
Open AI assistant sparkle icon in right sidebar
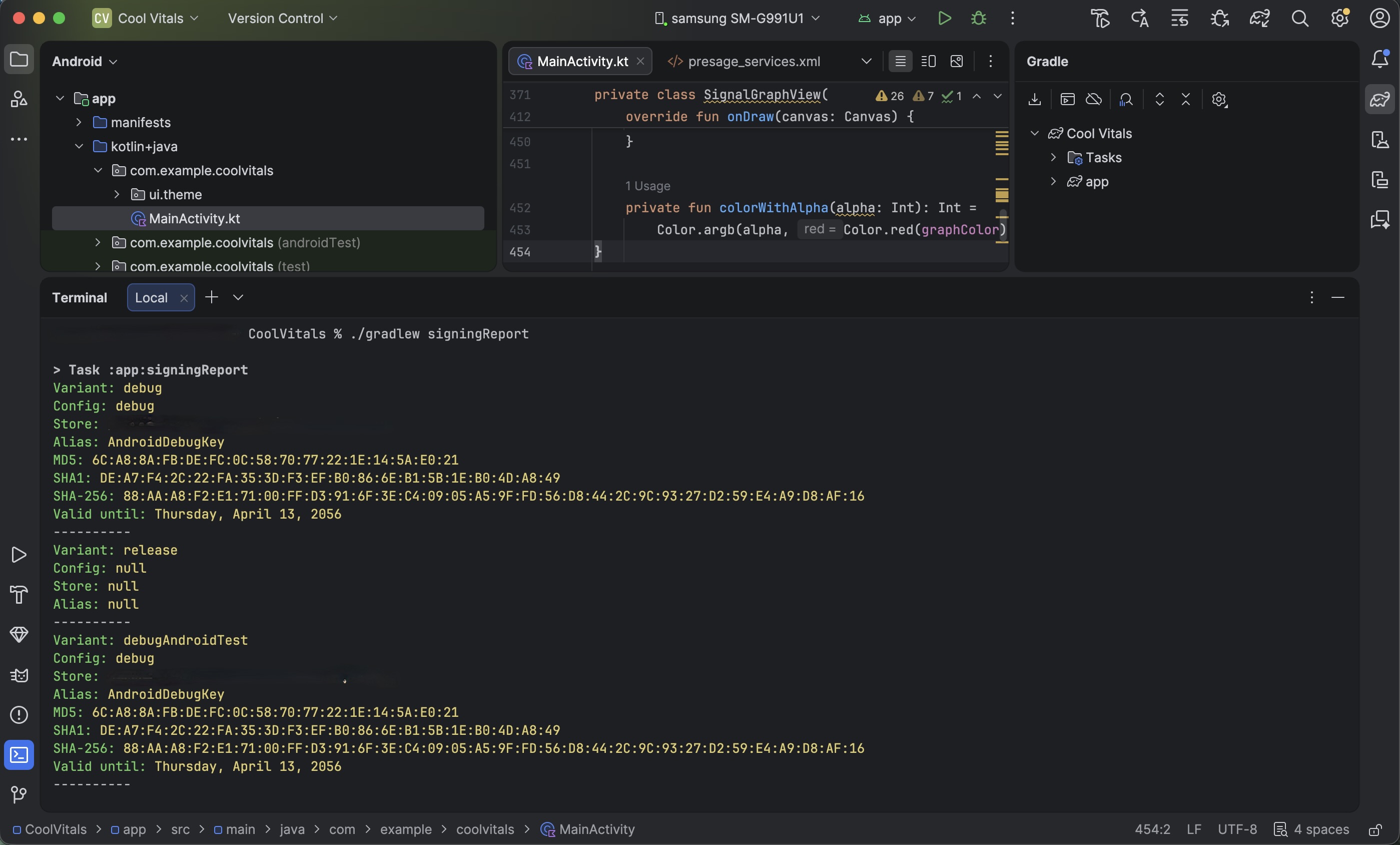pos(1380,219)
